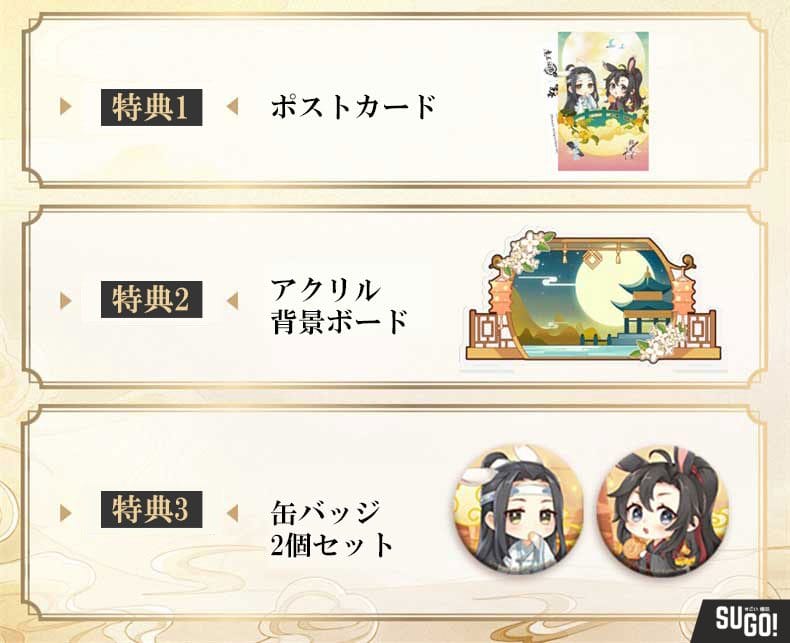Image resolution: width=790 pixels, height=643 pixels.
Task: Click the left-pointing gold arrow after 特典2
Action: click(232, 301)
